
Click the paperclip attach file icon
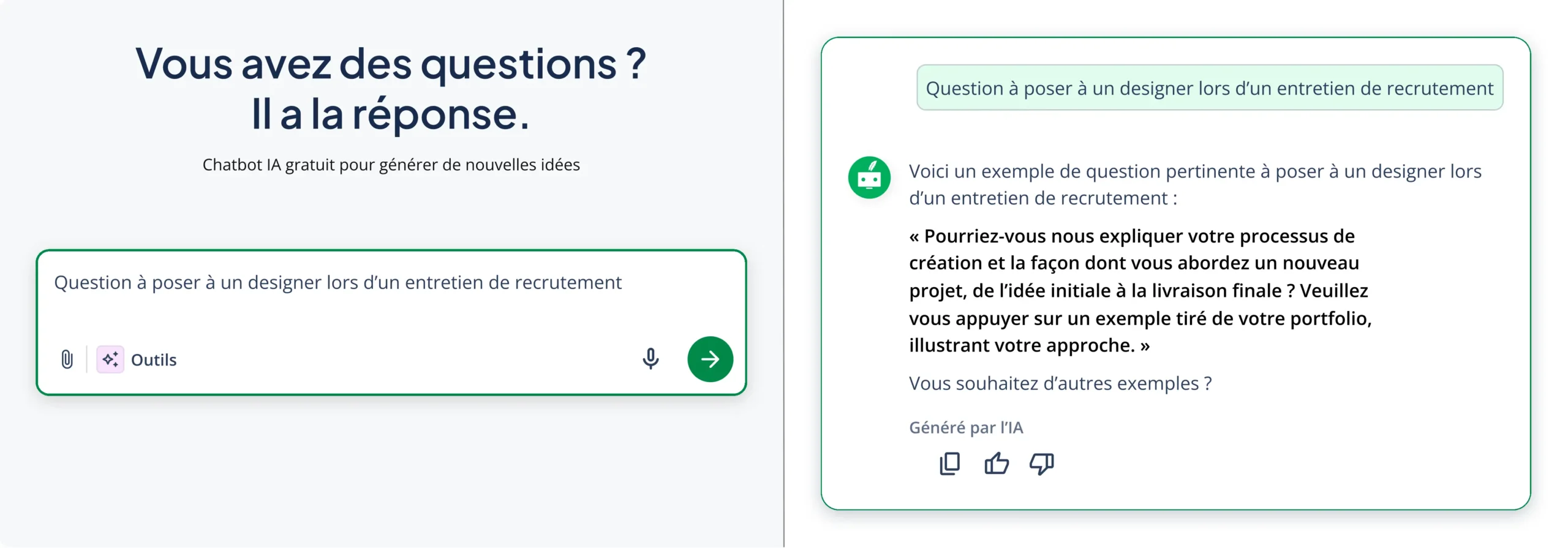(x=67, y=359)
